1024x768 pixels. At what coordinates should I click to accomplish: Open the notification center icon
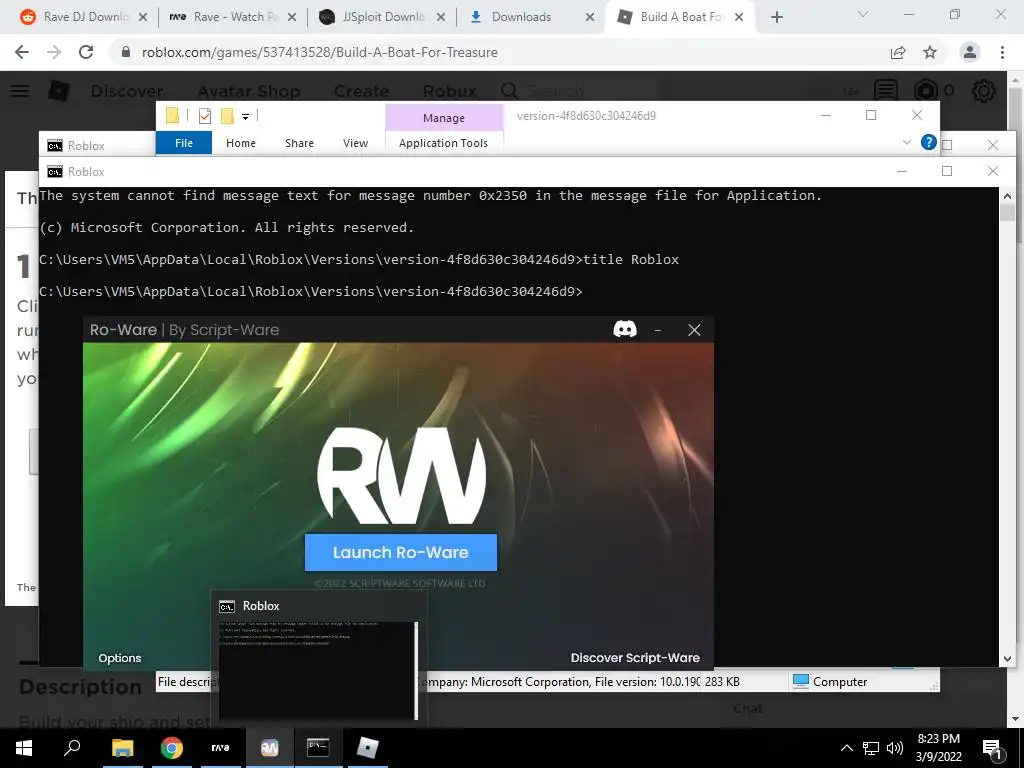pos(993,748)
